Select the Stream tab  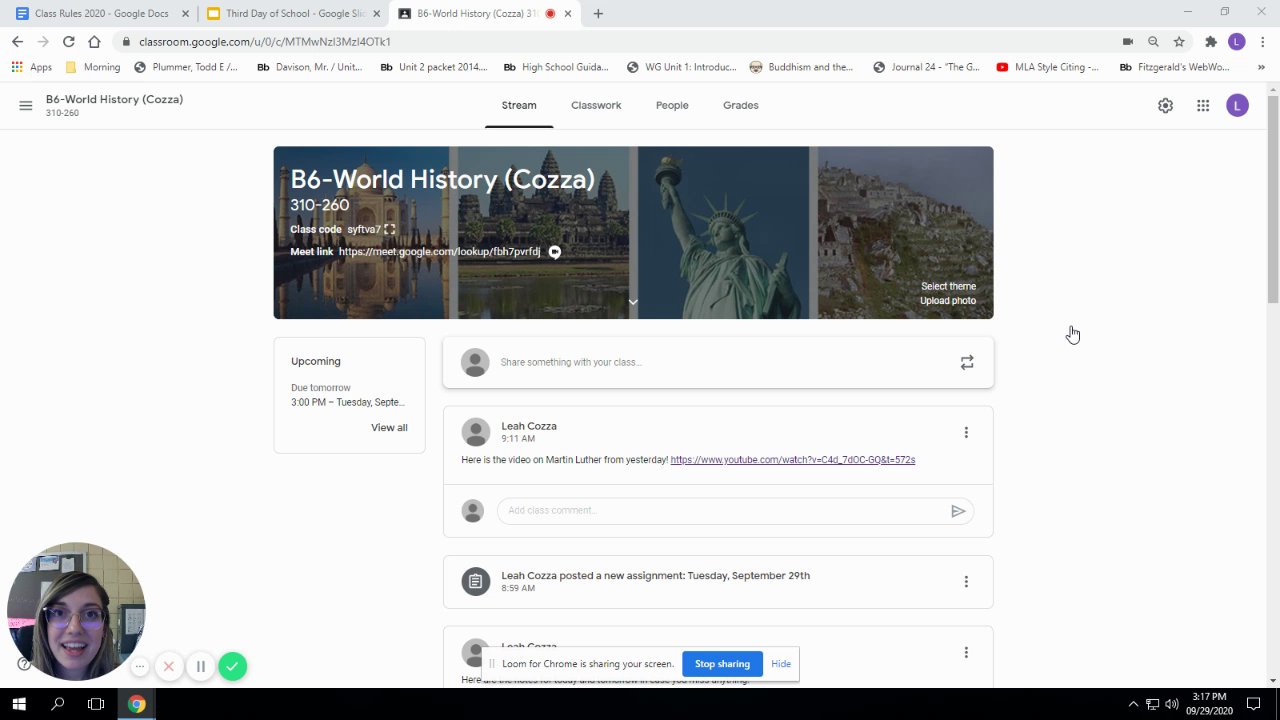[519, 106]
